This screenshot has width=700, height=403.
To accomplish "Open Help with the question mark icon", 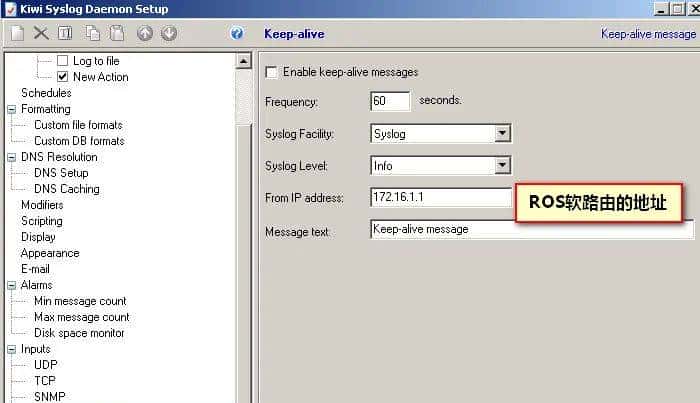I will tap(237, 33).
